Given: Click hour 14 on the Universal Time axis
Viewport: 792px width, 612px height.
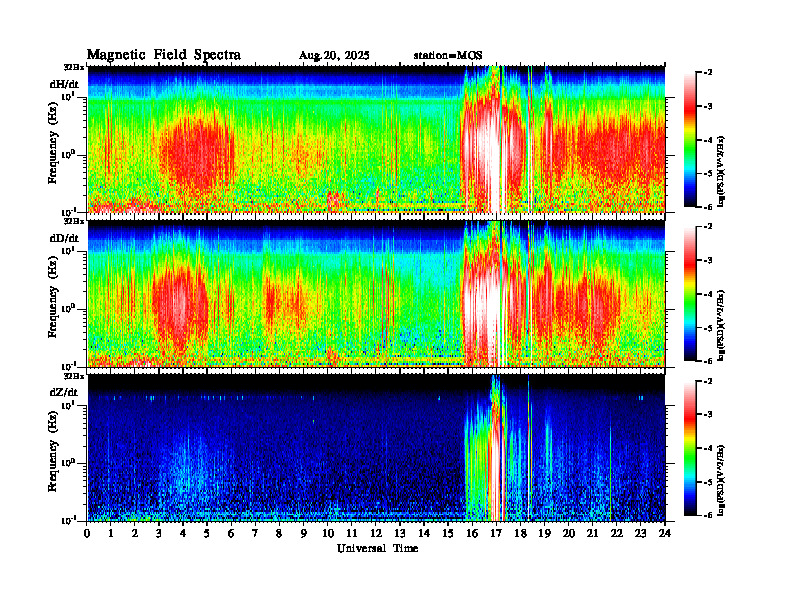Looking at the screenshot, I should [x=424, y=534].
